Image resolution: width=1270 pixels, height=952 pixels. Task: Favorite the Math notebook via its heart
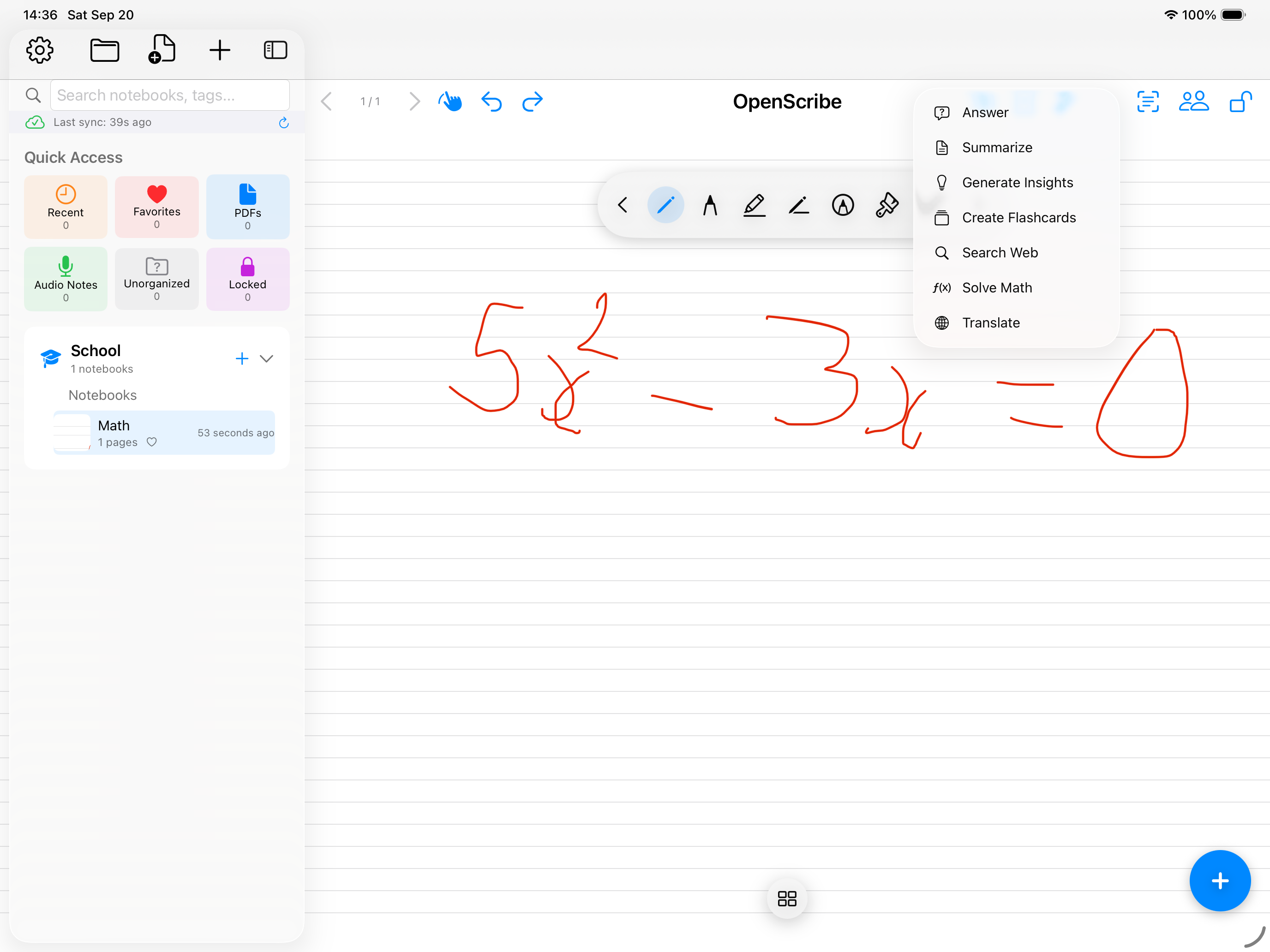151,442
